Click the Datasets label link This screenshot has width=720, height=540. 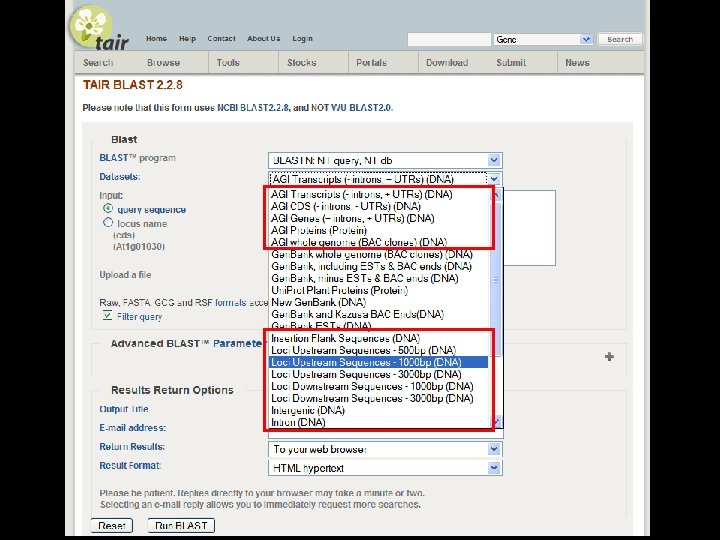tap(120, 177)
